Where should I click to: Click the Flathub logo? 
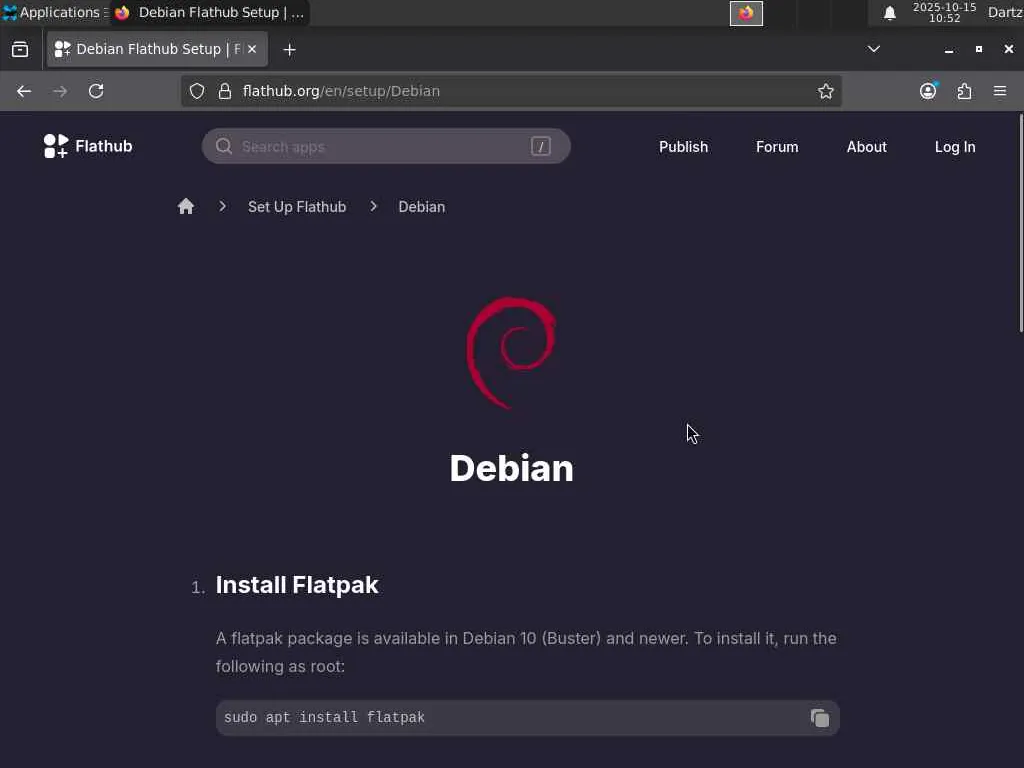(x=88, y=146)
